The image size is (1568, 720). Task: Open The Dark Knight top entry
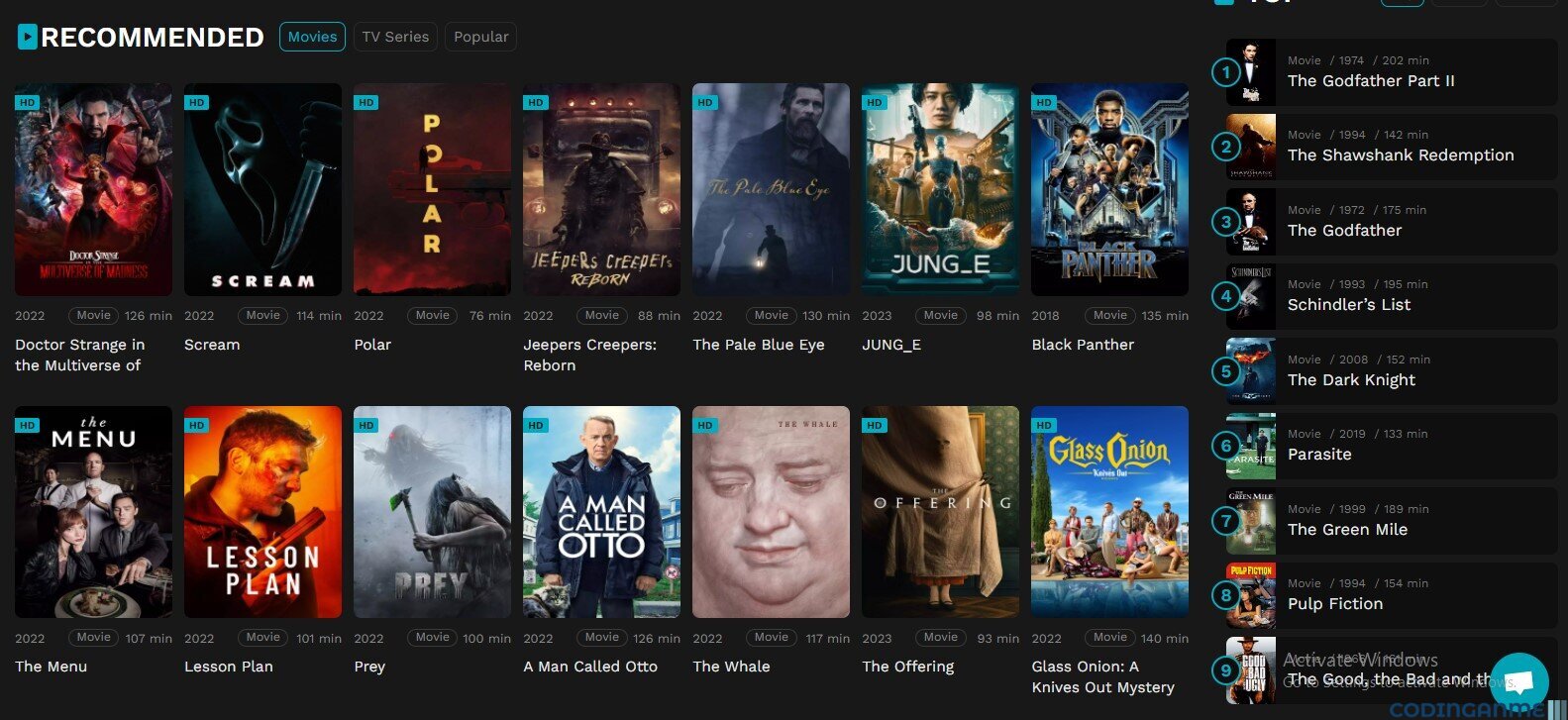pos(1392,371)
